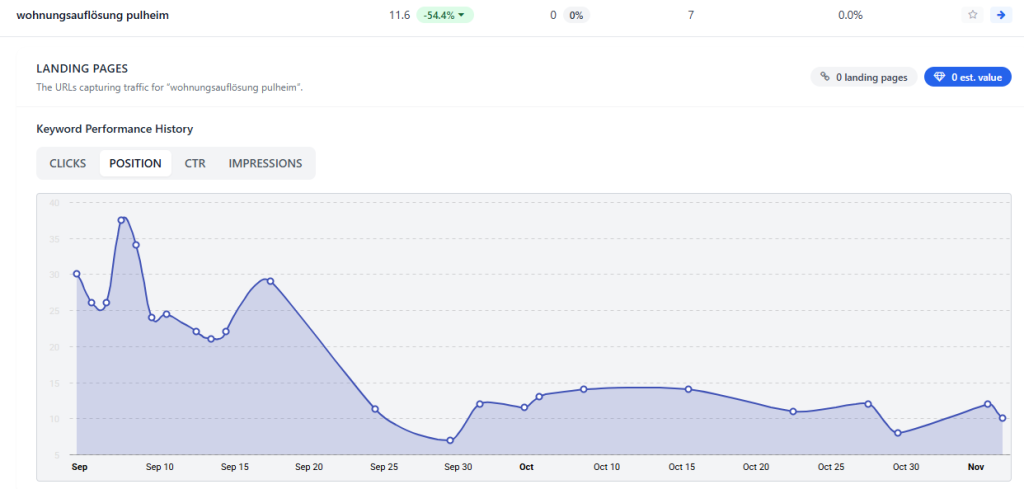
Task: Switch to the CLICKS tab
Action: coord(68,163)
